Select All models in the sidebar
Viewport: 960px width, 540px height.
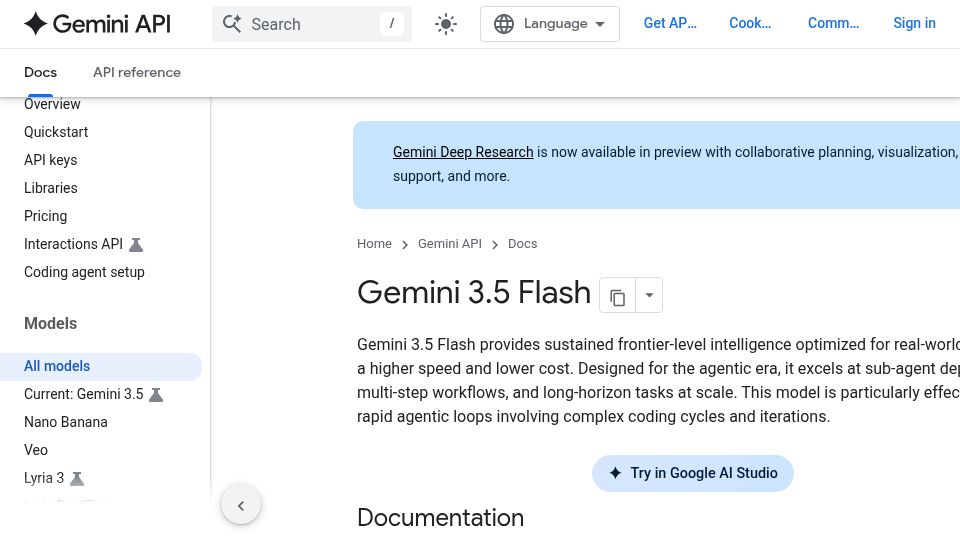point(100,366)
